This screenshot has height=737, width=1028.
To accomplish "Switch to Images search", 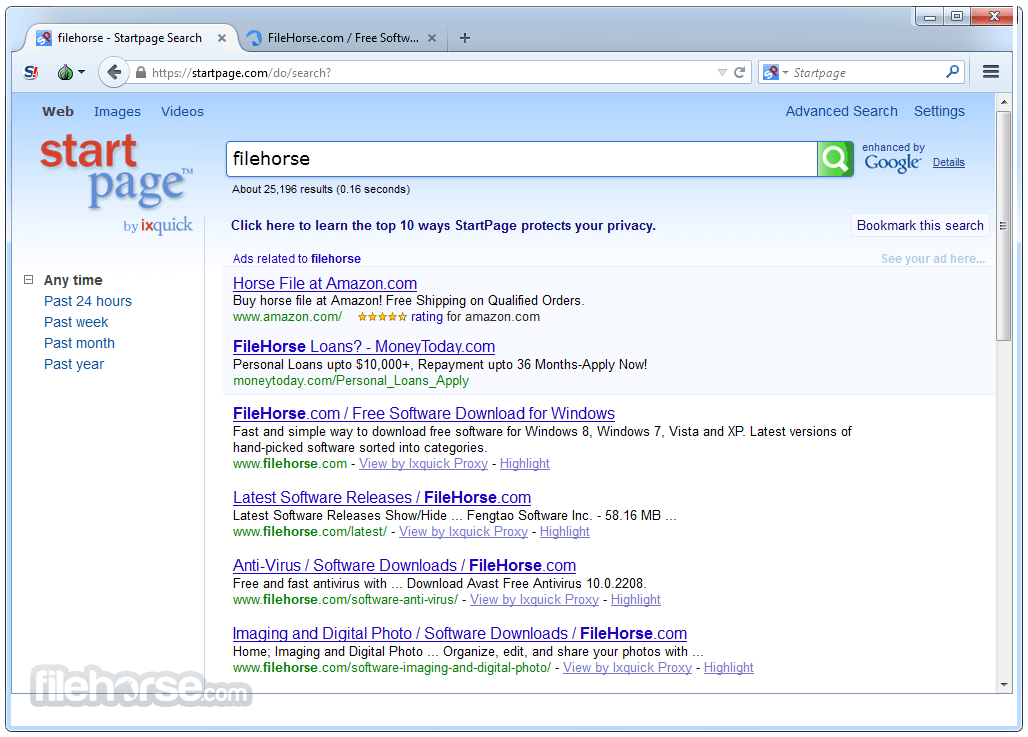I will pos(117,111).
